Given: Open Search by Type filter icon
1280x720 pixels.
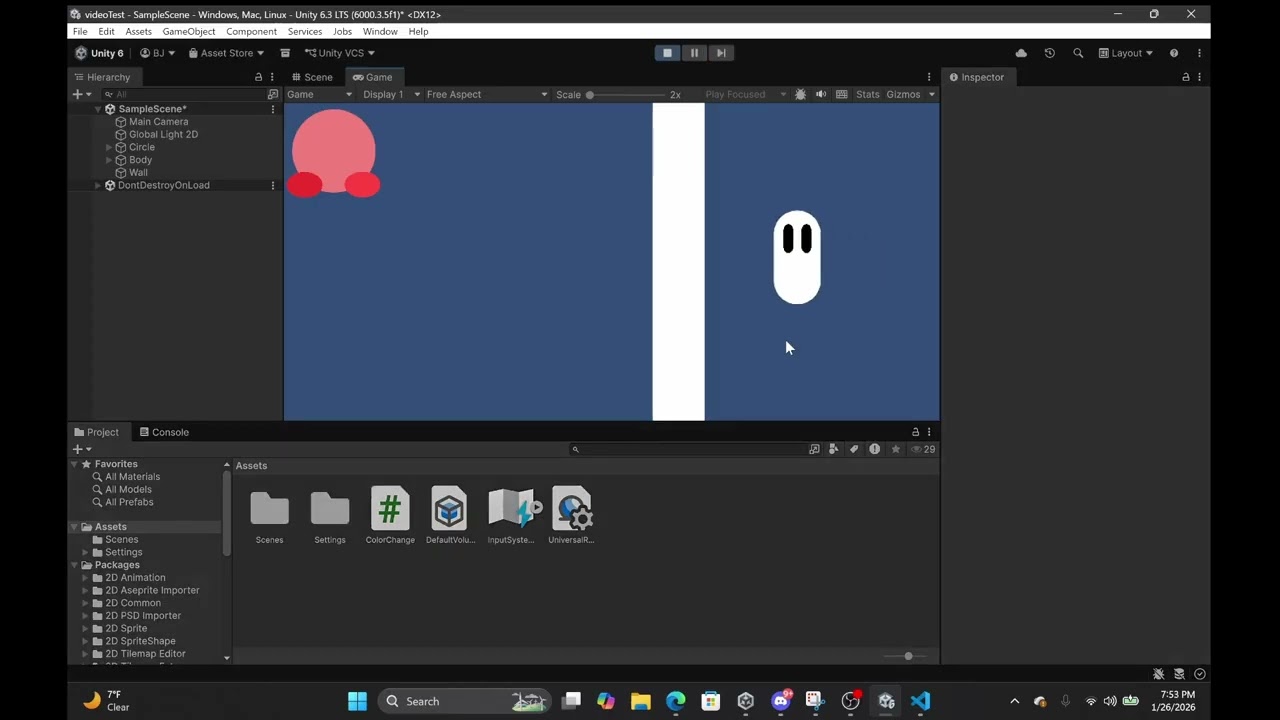Looking at the screenshot, I should [x=834, y=449].
